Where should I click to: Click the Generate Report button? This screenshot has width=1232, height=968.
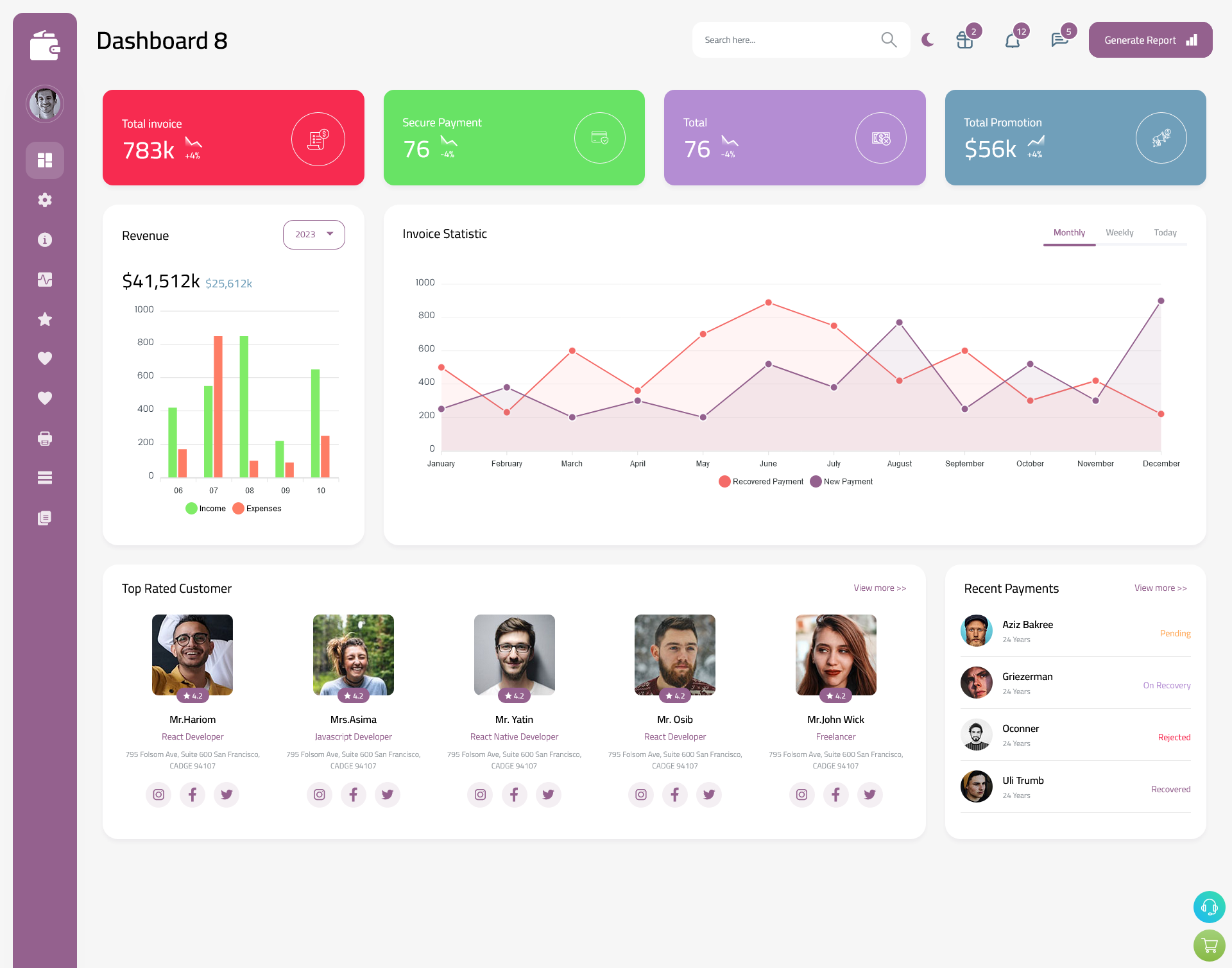1148,39
